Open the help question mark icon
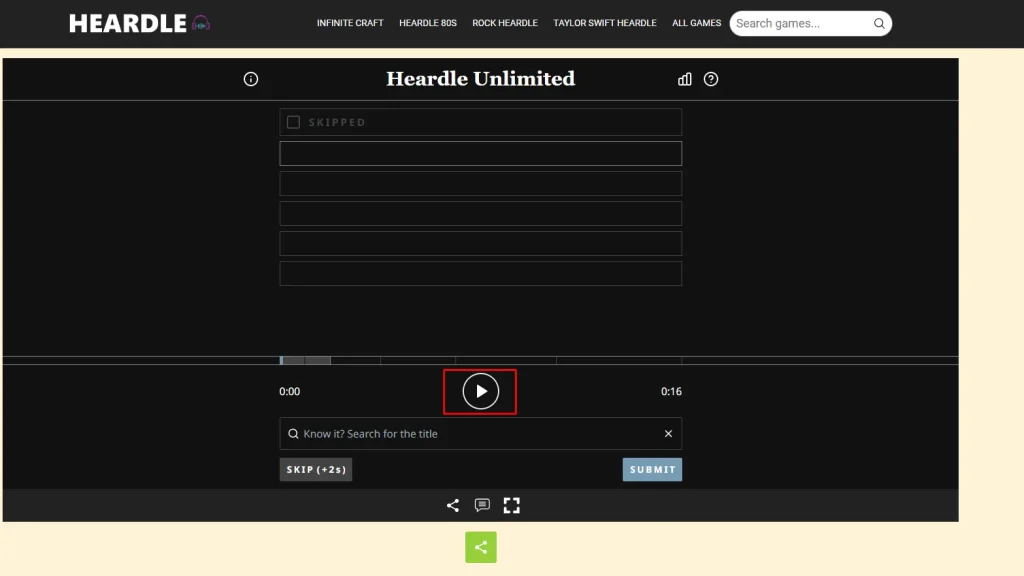Image resolution: width=1024 pixels, height=576 pixels. (711, 79)
